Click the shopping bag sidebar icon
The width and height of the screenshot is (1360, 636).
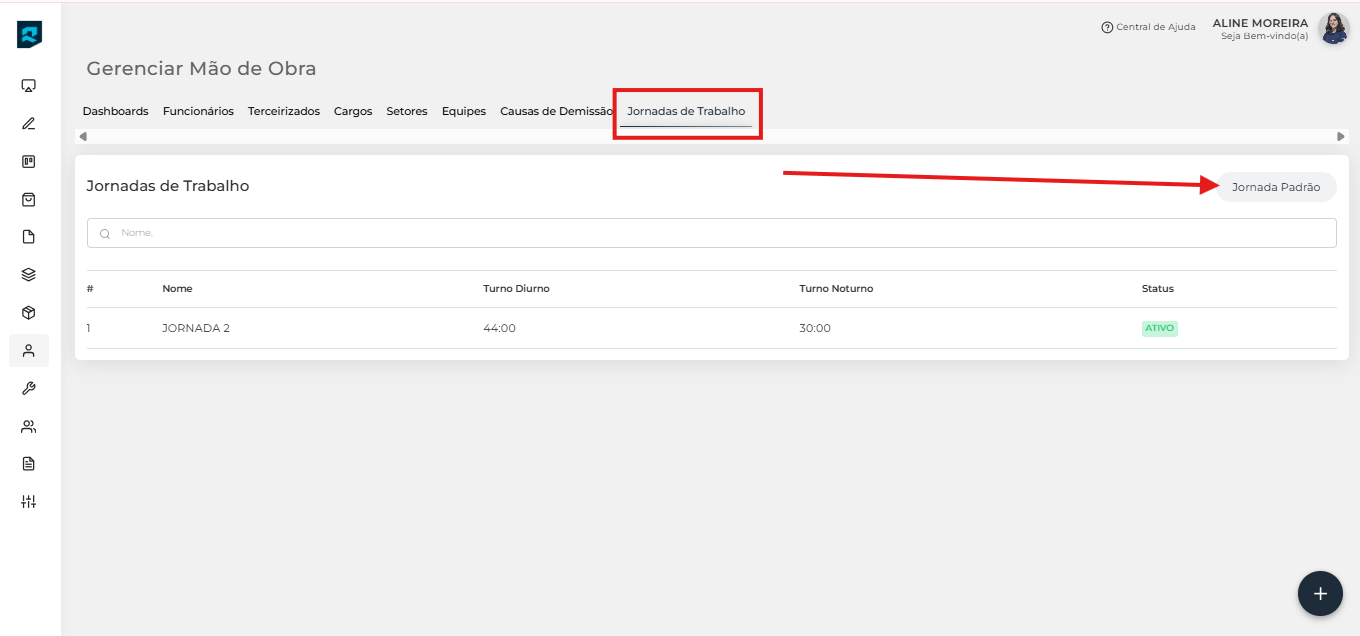[x=29, y=199]
